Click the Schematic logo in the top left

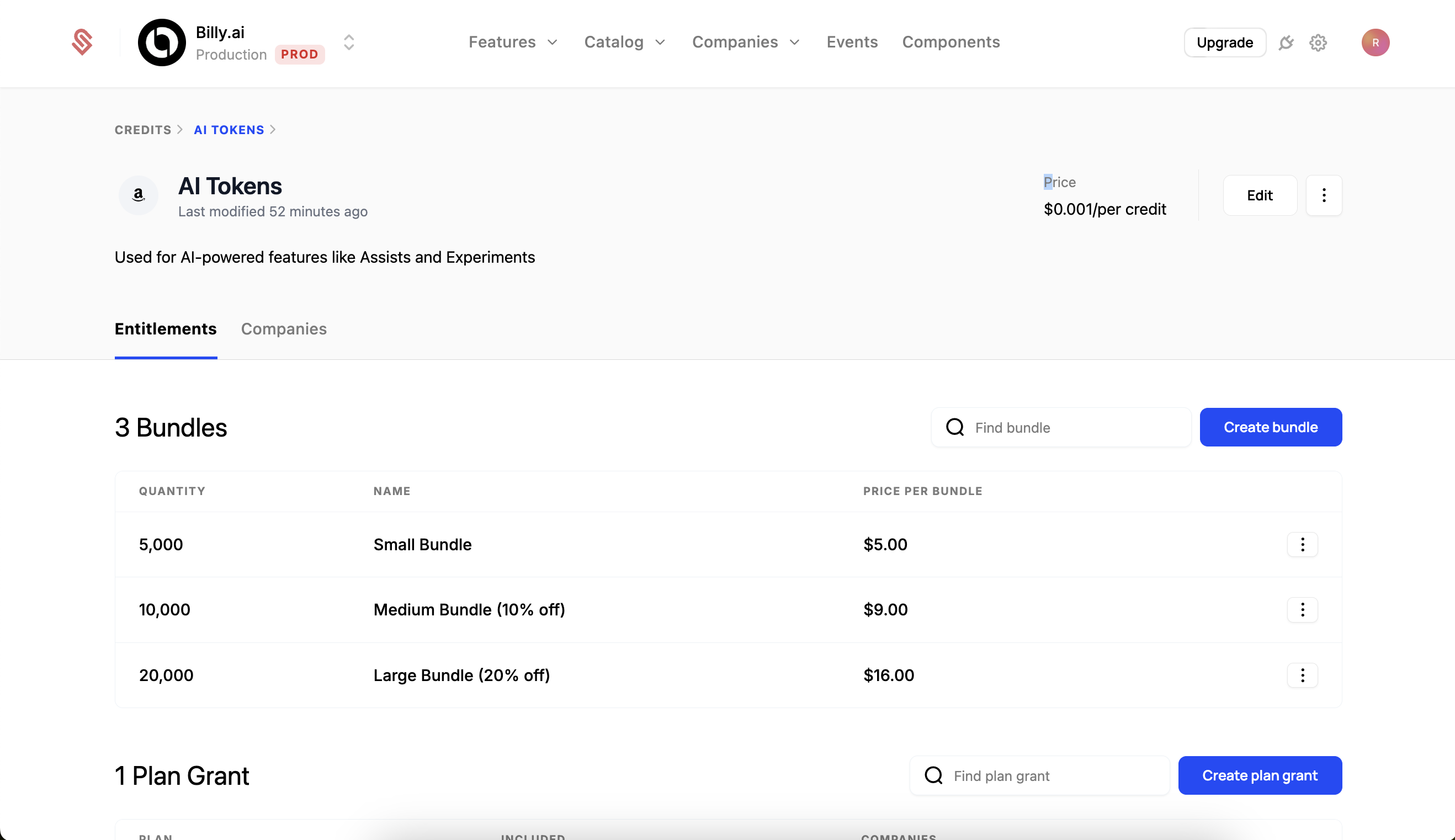coord(82,42)
